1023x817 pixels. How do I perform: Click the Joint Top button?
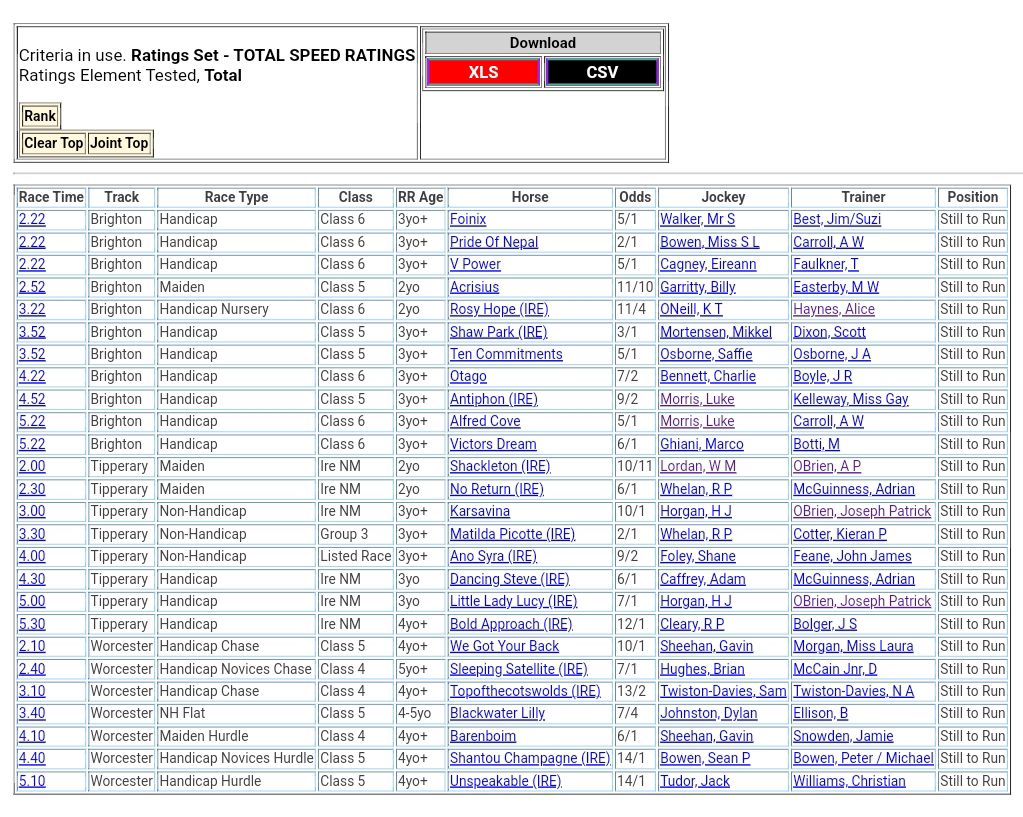click(x=119, y=143)
